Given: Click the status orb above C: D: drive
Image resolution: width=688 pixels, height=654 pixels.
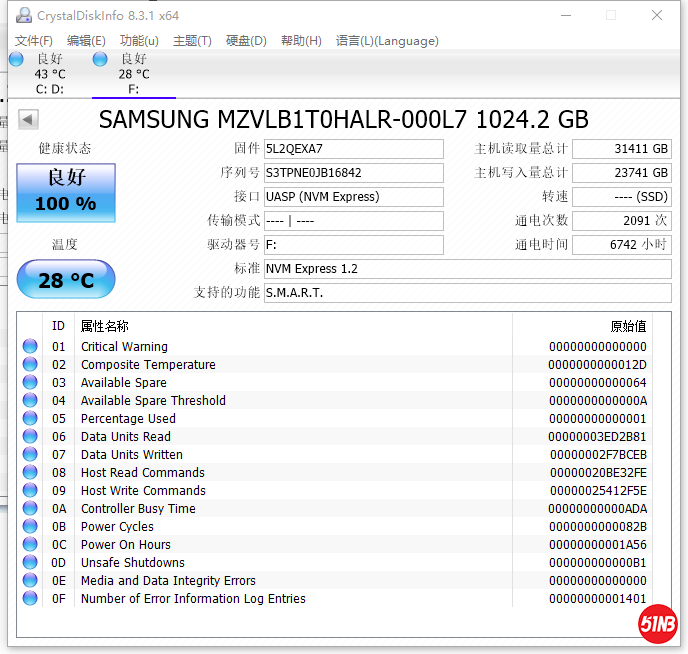Looking at the screenshot, I should pyautogui.click(x=16, y=59).
